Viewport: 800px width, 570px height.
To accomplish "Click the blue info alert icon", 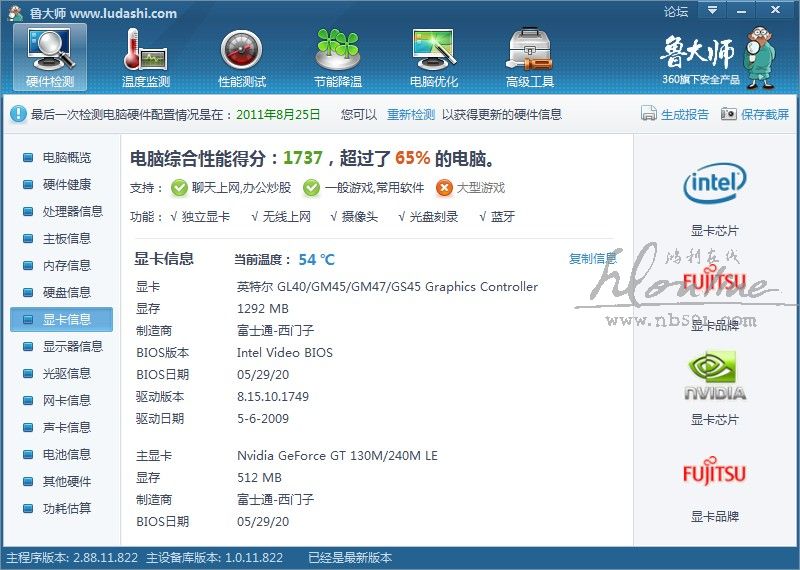I will click(x=18, y=114).
